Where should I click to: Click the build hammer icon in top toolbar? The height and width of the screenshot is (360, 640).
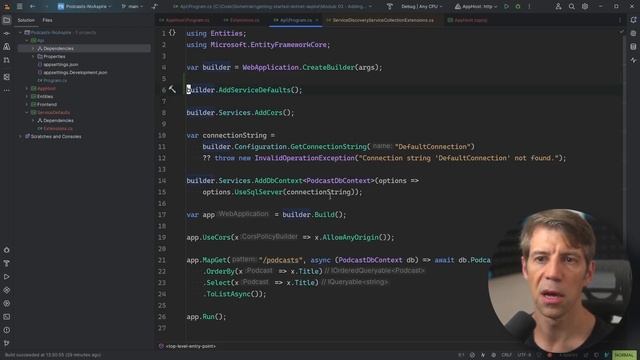(389, 7)
